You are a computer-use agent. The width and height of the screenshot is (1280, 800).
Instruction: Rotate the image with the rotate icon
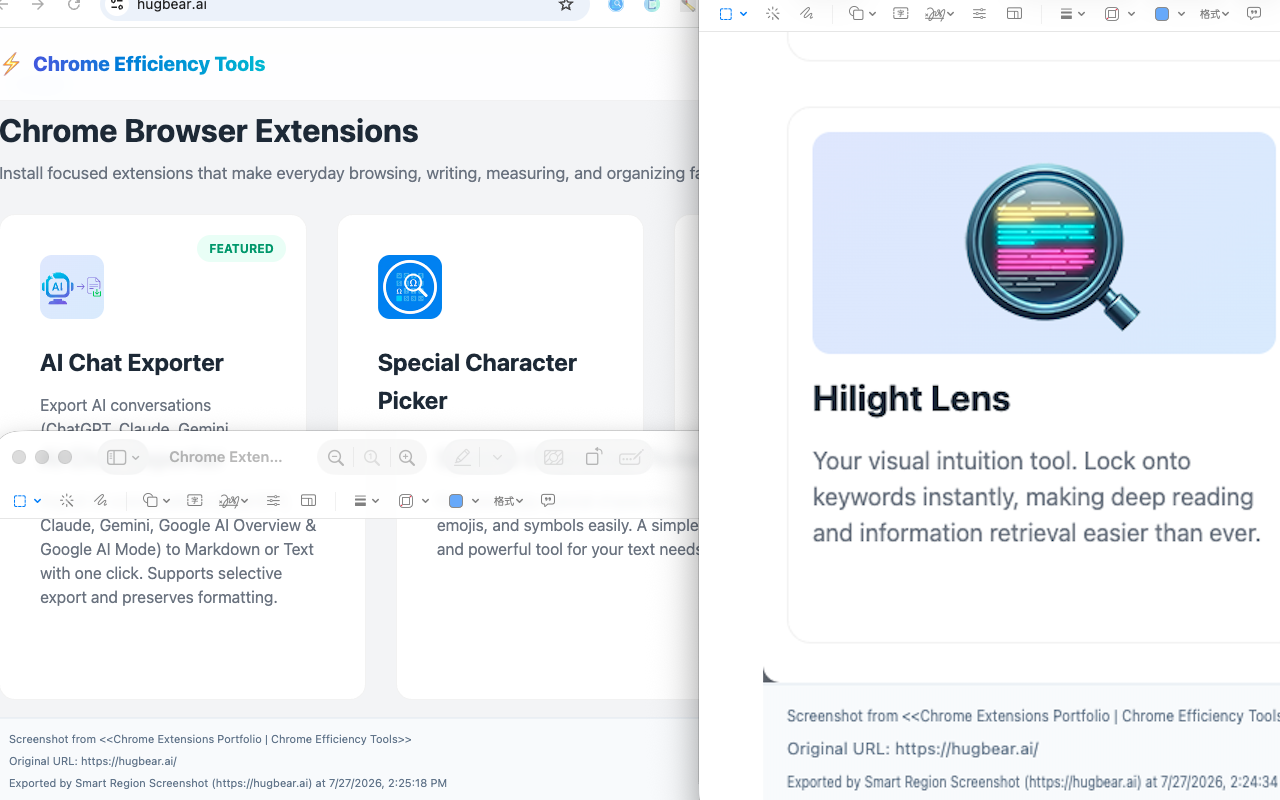tap(593, 457)
